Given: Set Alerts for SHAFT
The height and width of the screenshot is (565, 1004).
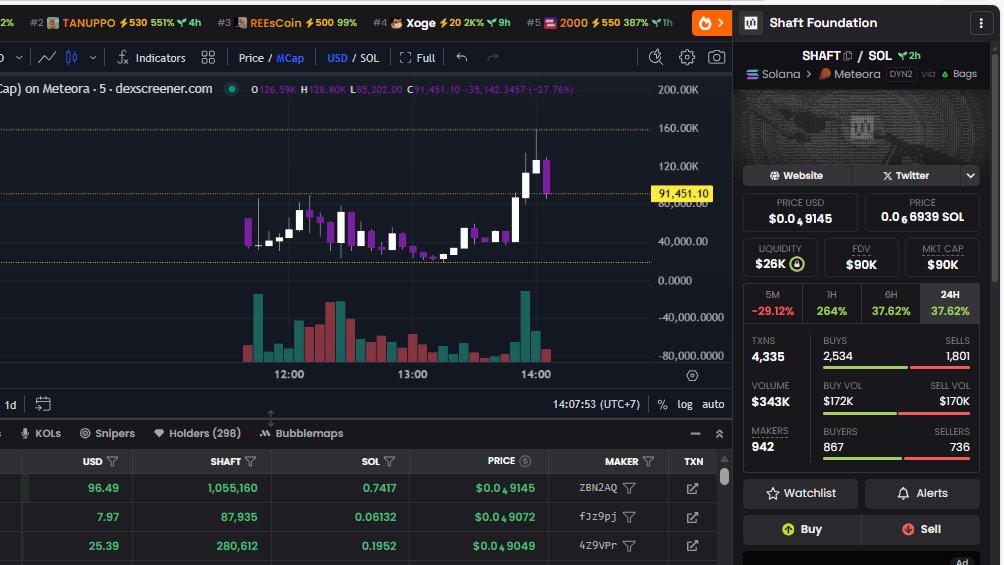Looking at the screenshot, I should click(922, 493).
